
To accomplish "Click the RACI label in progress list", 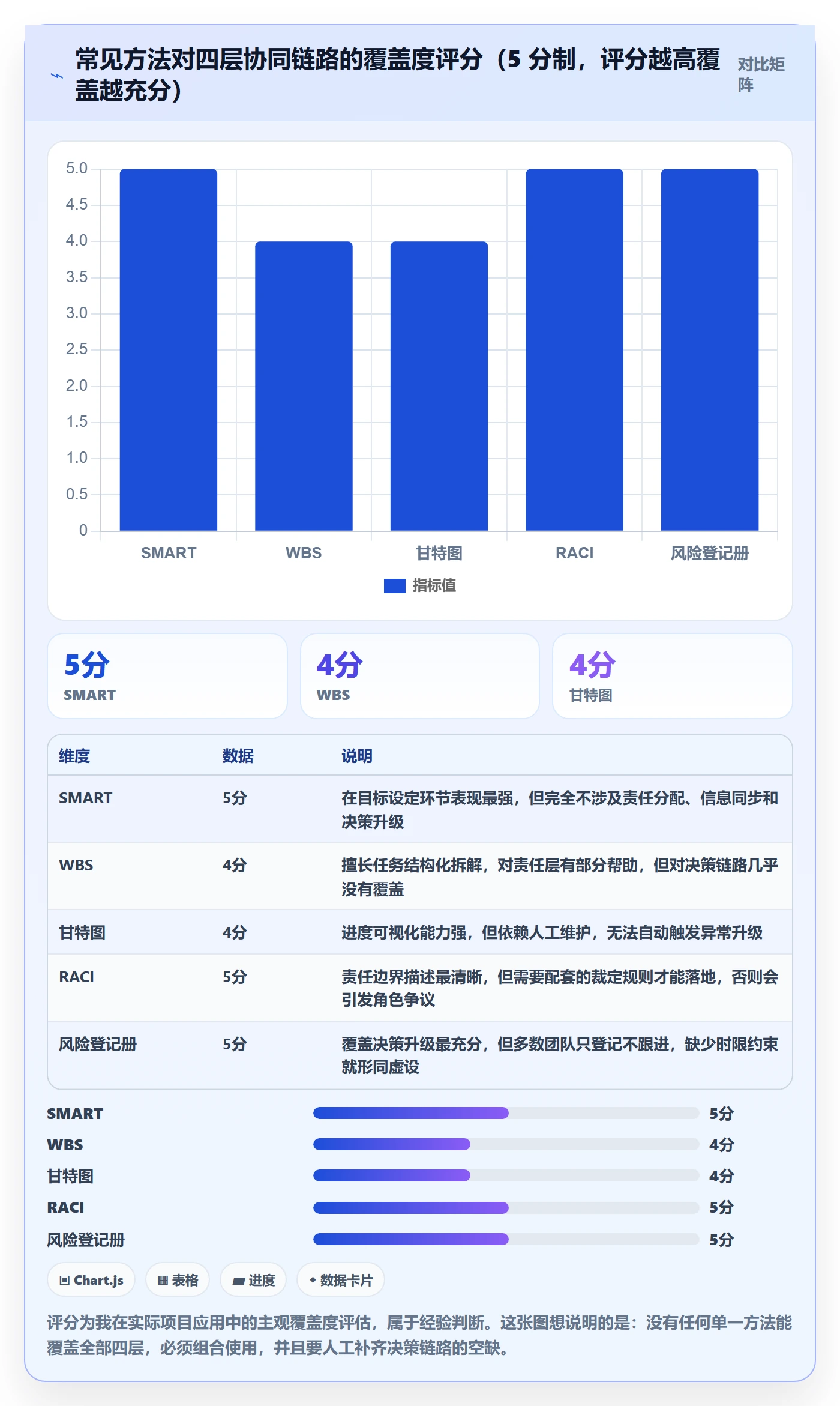I will (65, 1207).
